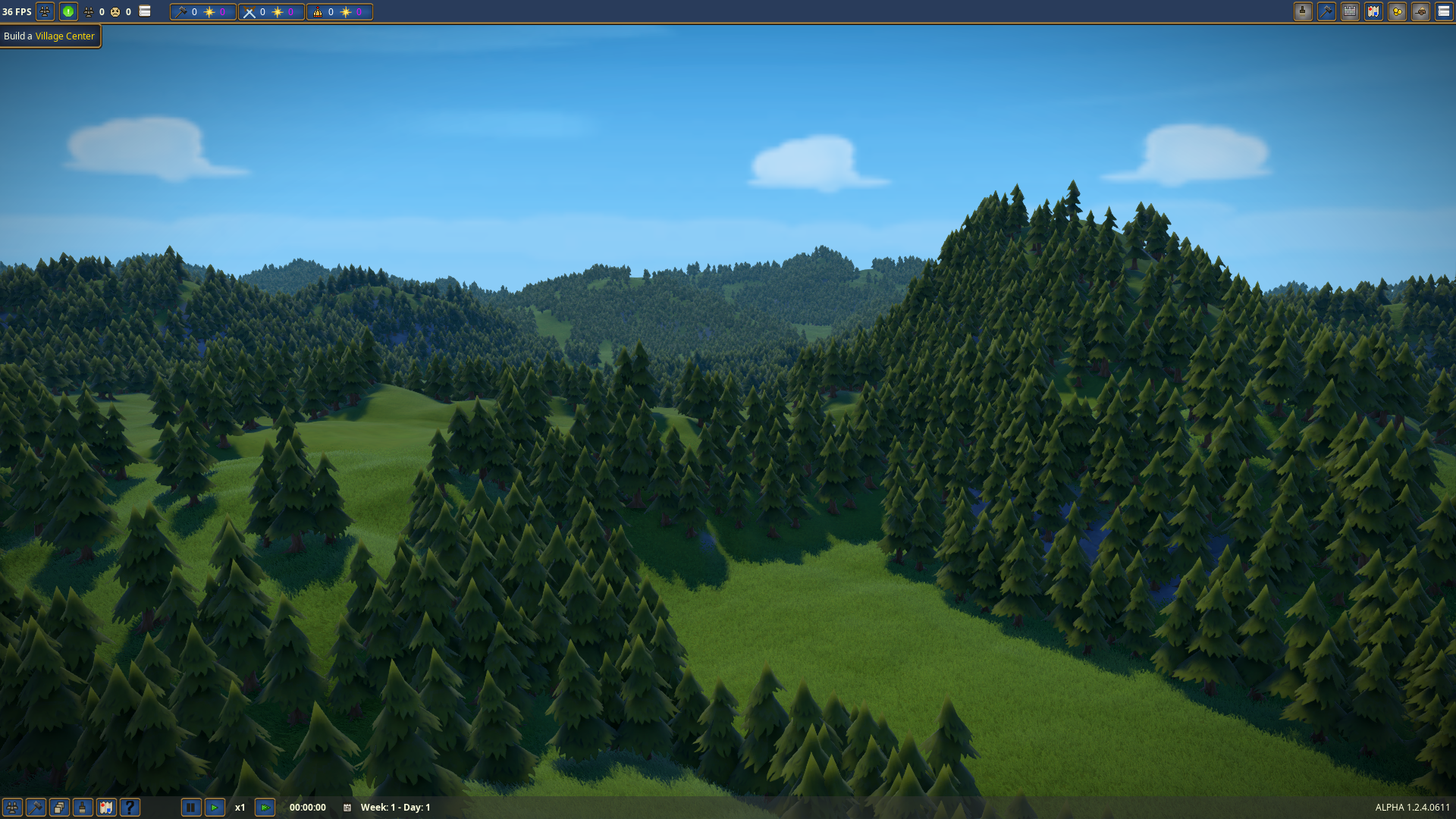The width and height of the screenshot is (1456, 819).
Task: Select the hammer build tool at bottom
Action: click(x=36, y=808)
